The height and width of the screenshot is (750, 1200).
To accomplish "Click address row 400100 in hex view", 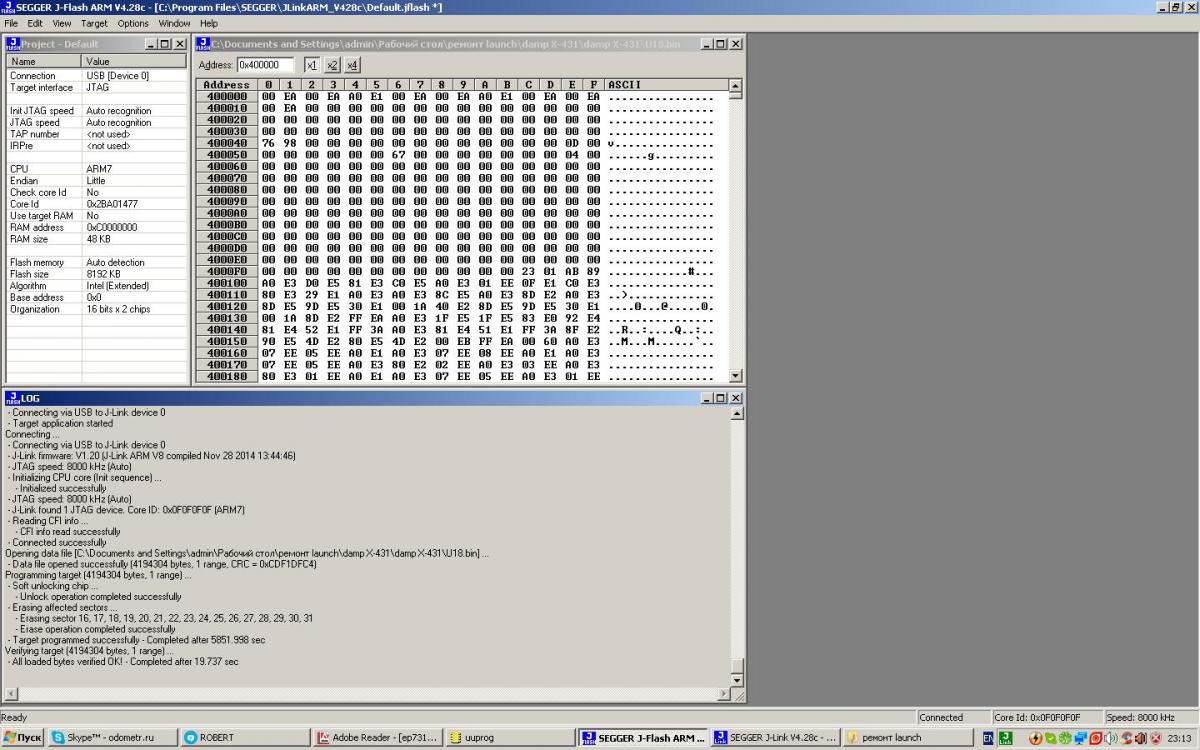I will 226,283.
